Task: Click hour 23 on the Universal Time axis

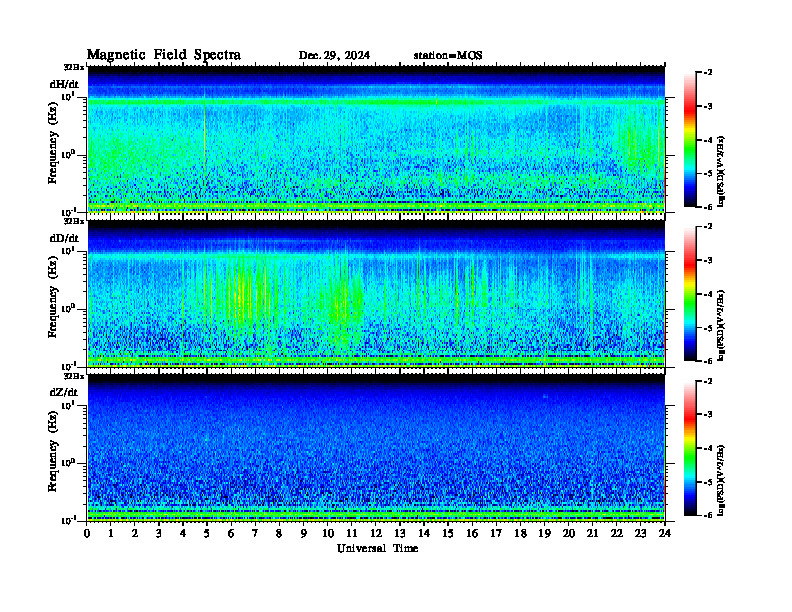Action: (640, 534)
